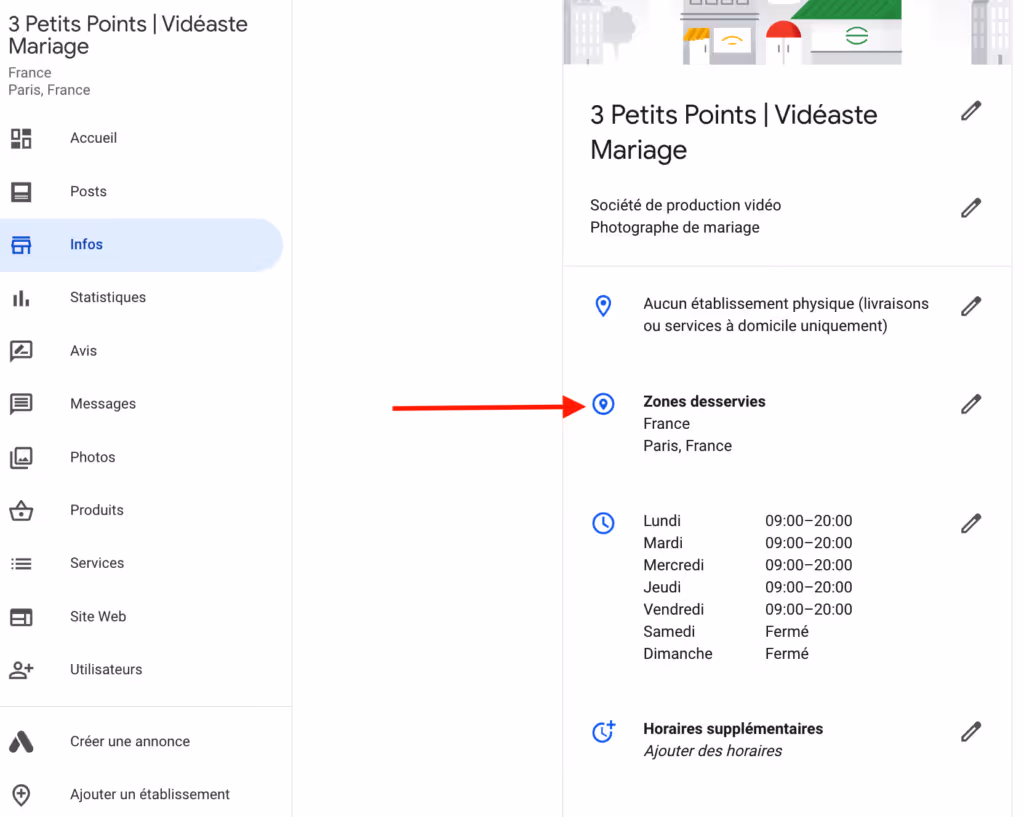The height and width of the screenshot is (817, 1024).
Task: Click the Dimanche Fermé row
Action: [x=726, y=654]
